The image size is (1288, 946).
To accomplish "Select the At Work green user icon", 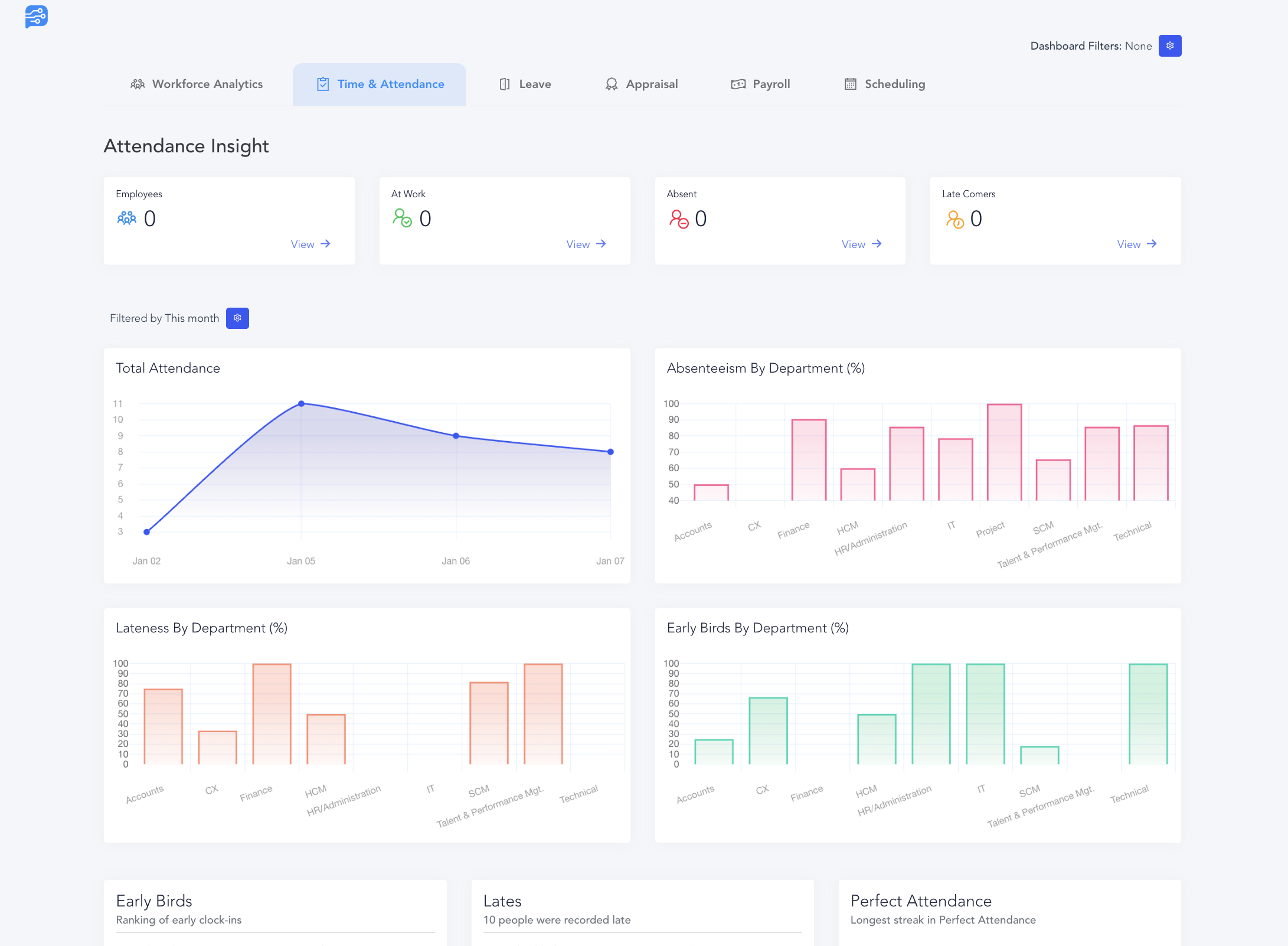I will 403,219.
